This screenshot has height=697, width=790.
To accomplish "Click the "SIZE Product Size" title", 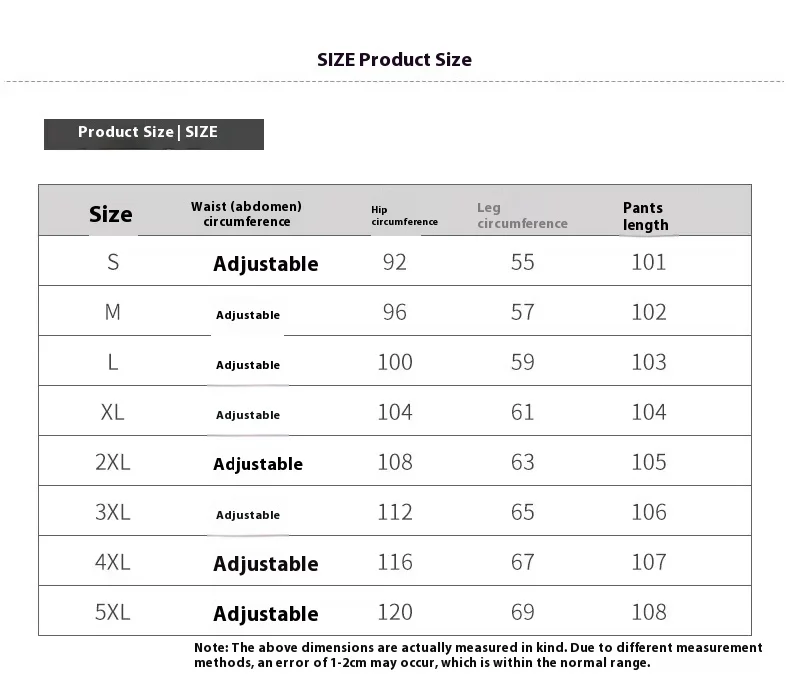I will click(x=394, y=59).
